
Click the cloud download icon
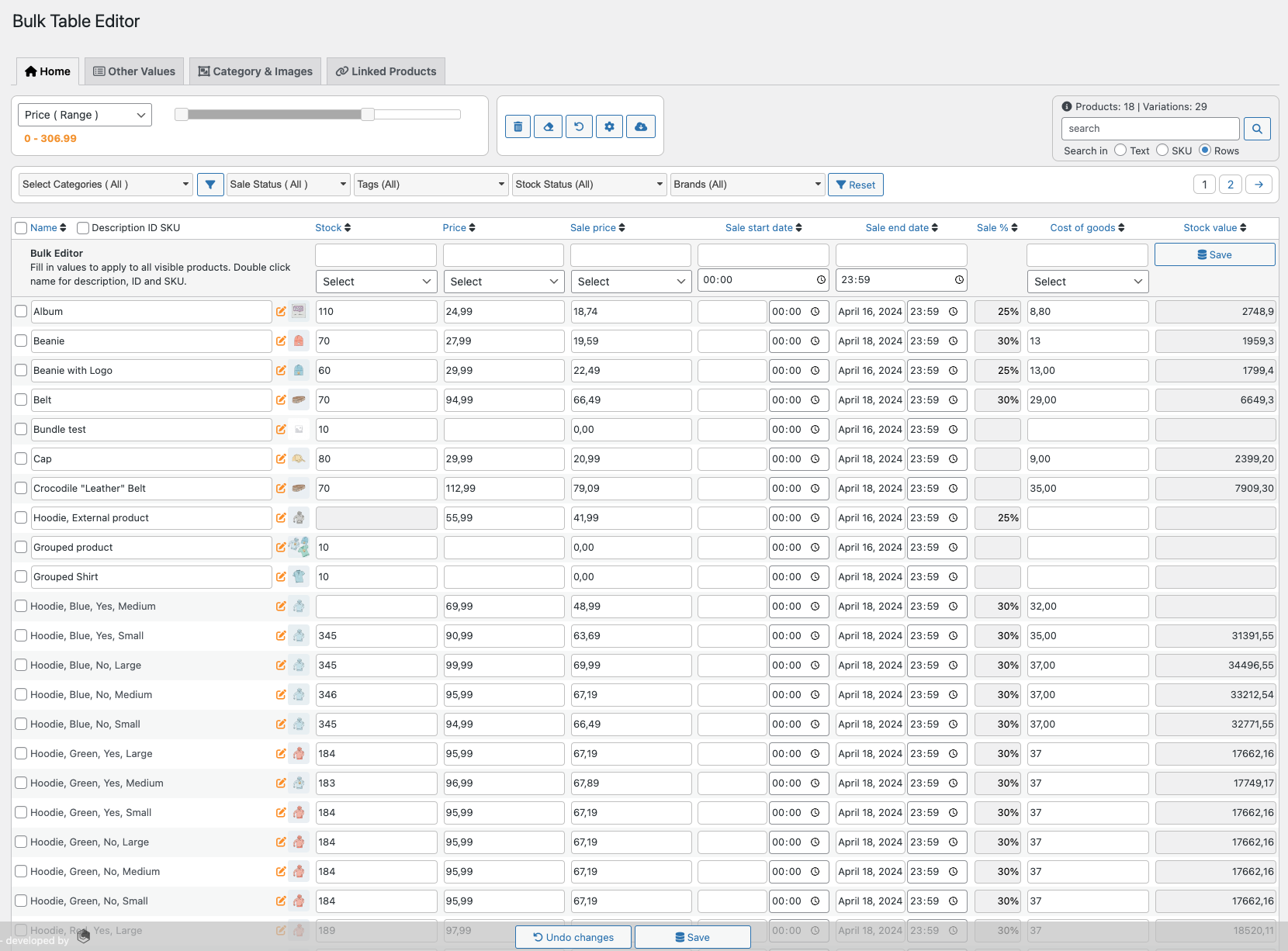640,126
